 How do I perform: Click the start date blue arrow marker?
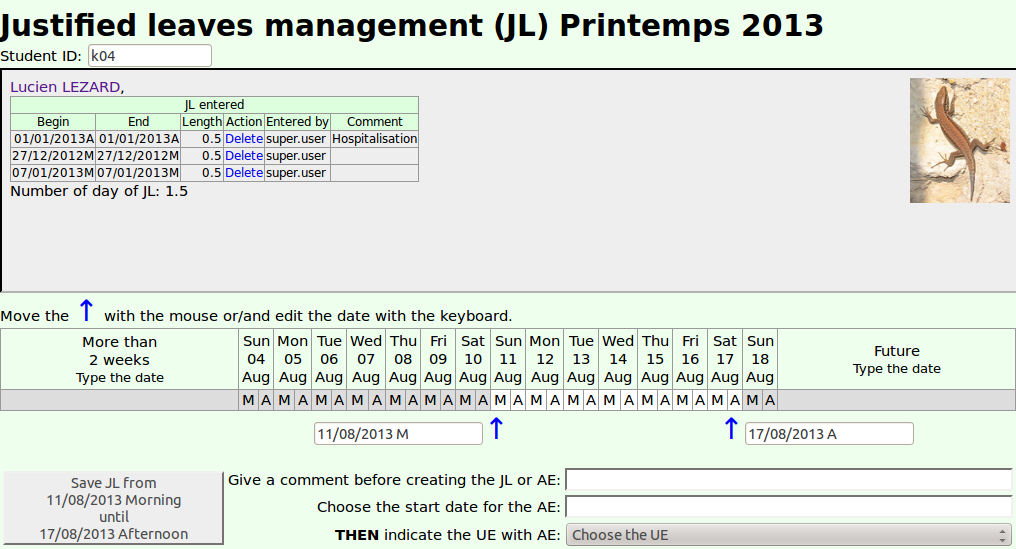(x=496, y=429)
